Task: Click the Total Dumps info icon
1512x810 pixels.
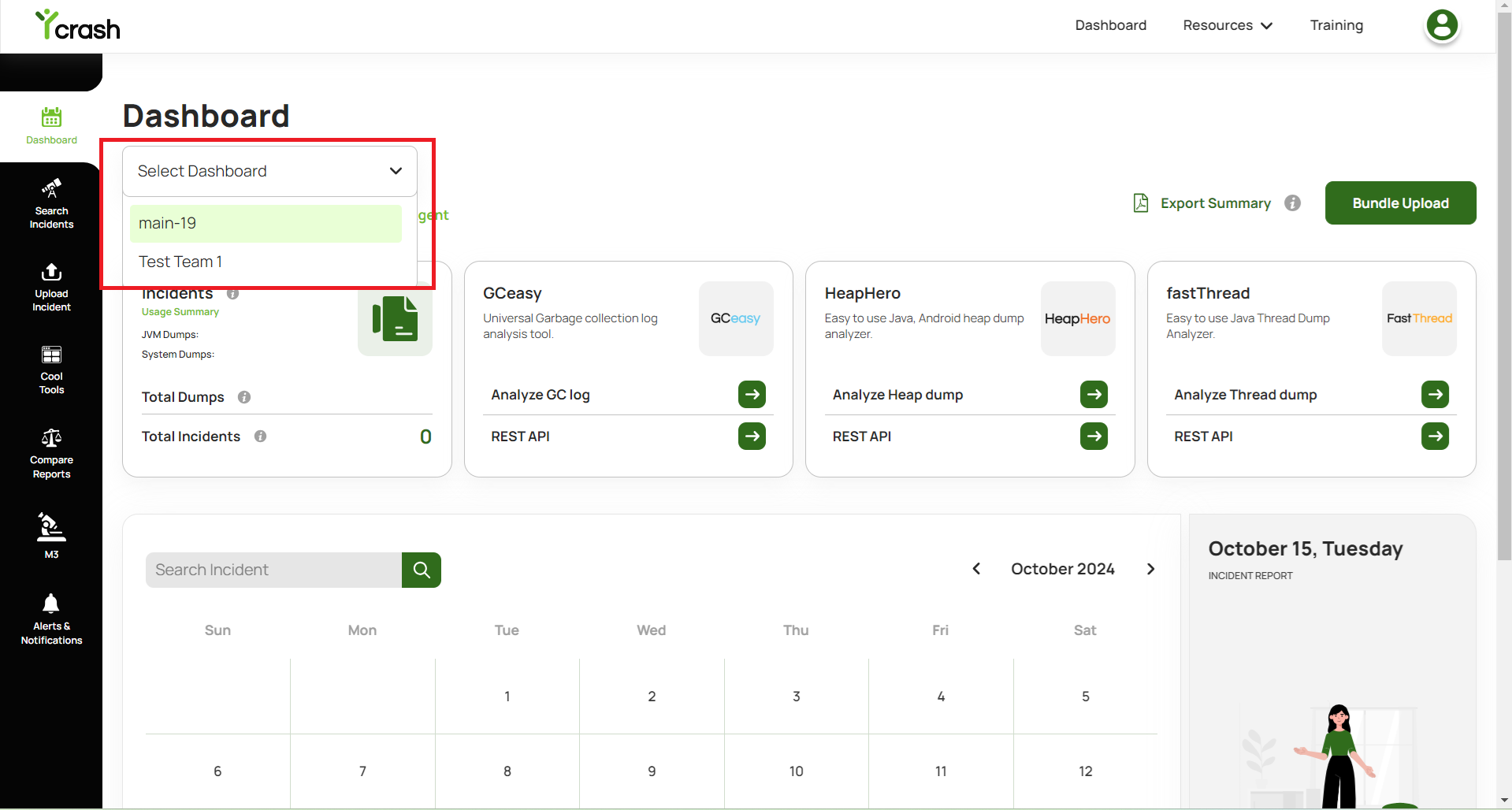Action: [x=244, y=397]
